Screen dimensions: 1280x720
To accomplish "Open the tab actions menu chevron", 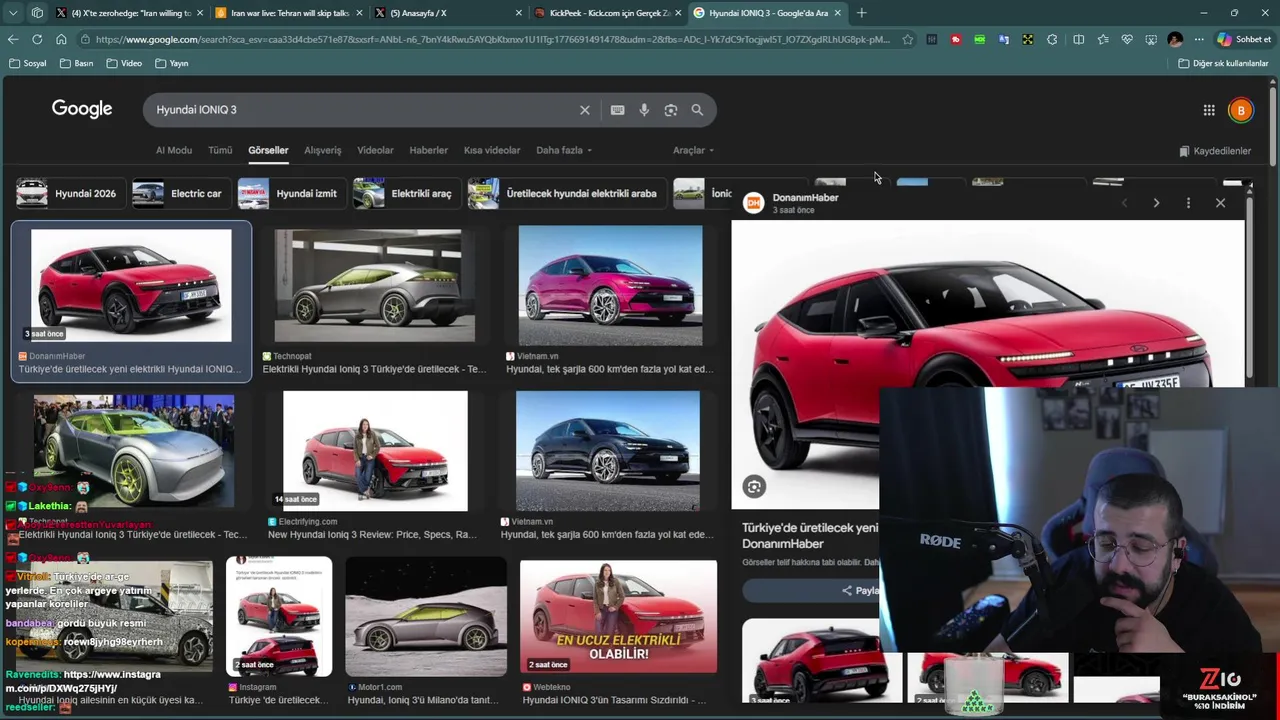I will click(x=13, y=13).
